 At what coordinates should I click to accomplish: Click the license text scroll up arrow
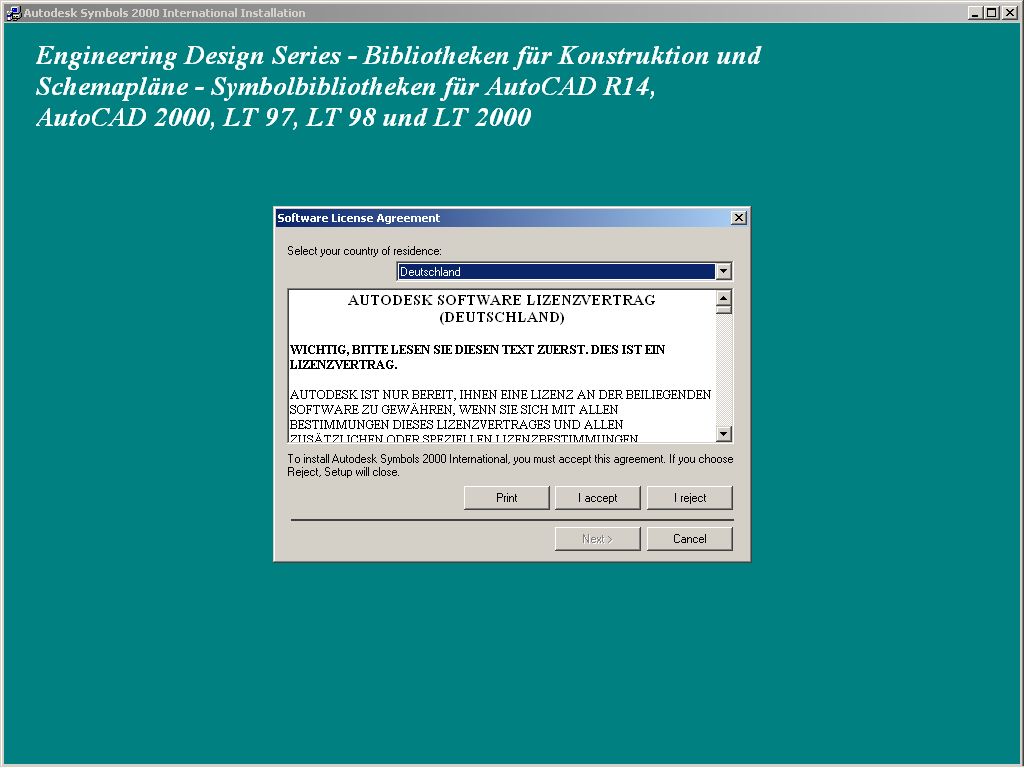pyautogui.click(x=724, y=298)
